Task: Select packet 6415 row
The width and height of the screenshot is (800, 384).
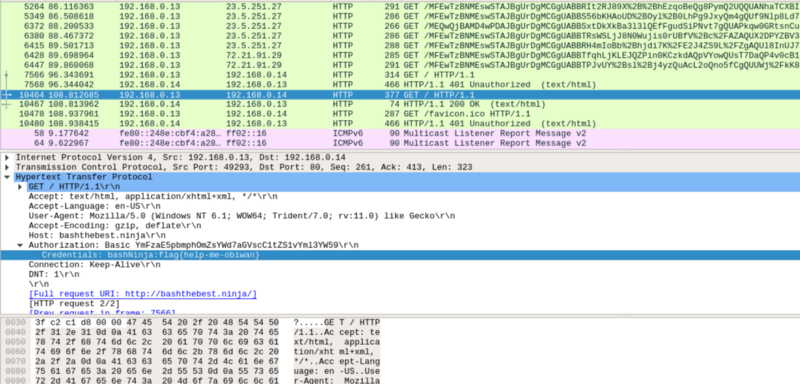Action: (400, 46)
